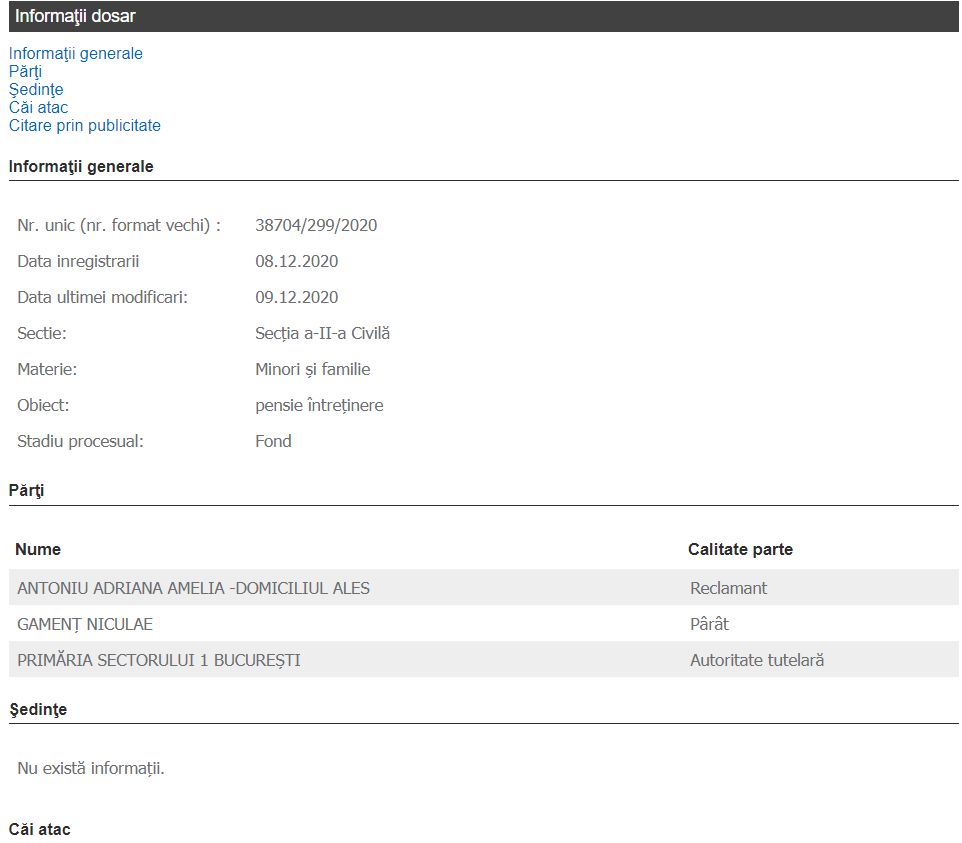Select the PRIMĂRIA SECTORULUI 1 BUCUREȘTI row
This screenshot has width=962, height=843.
(x=159, y=661)
